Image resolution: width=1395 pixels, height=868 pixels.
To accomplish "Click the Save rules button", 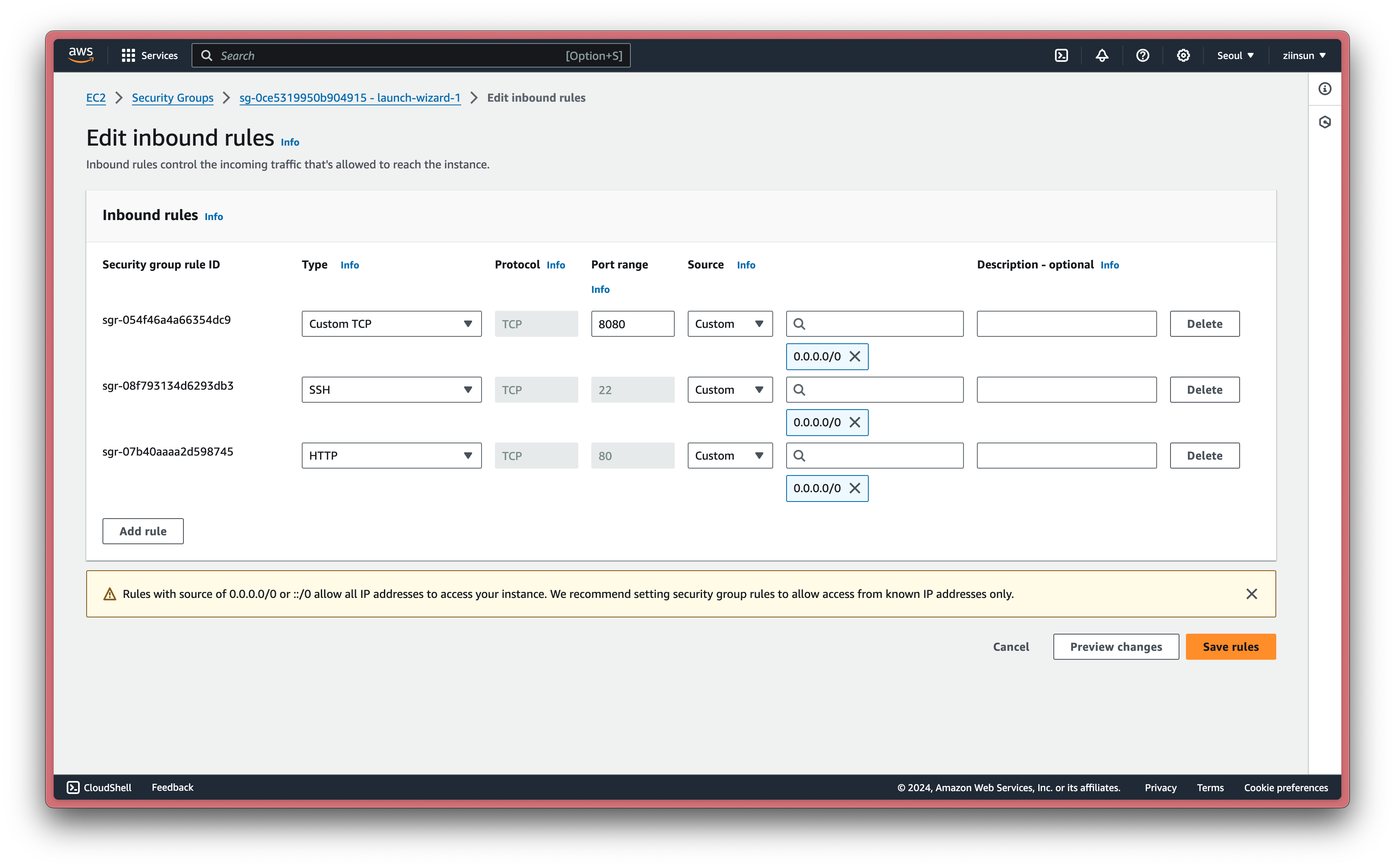I will tap(1230, 647).
